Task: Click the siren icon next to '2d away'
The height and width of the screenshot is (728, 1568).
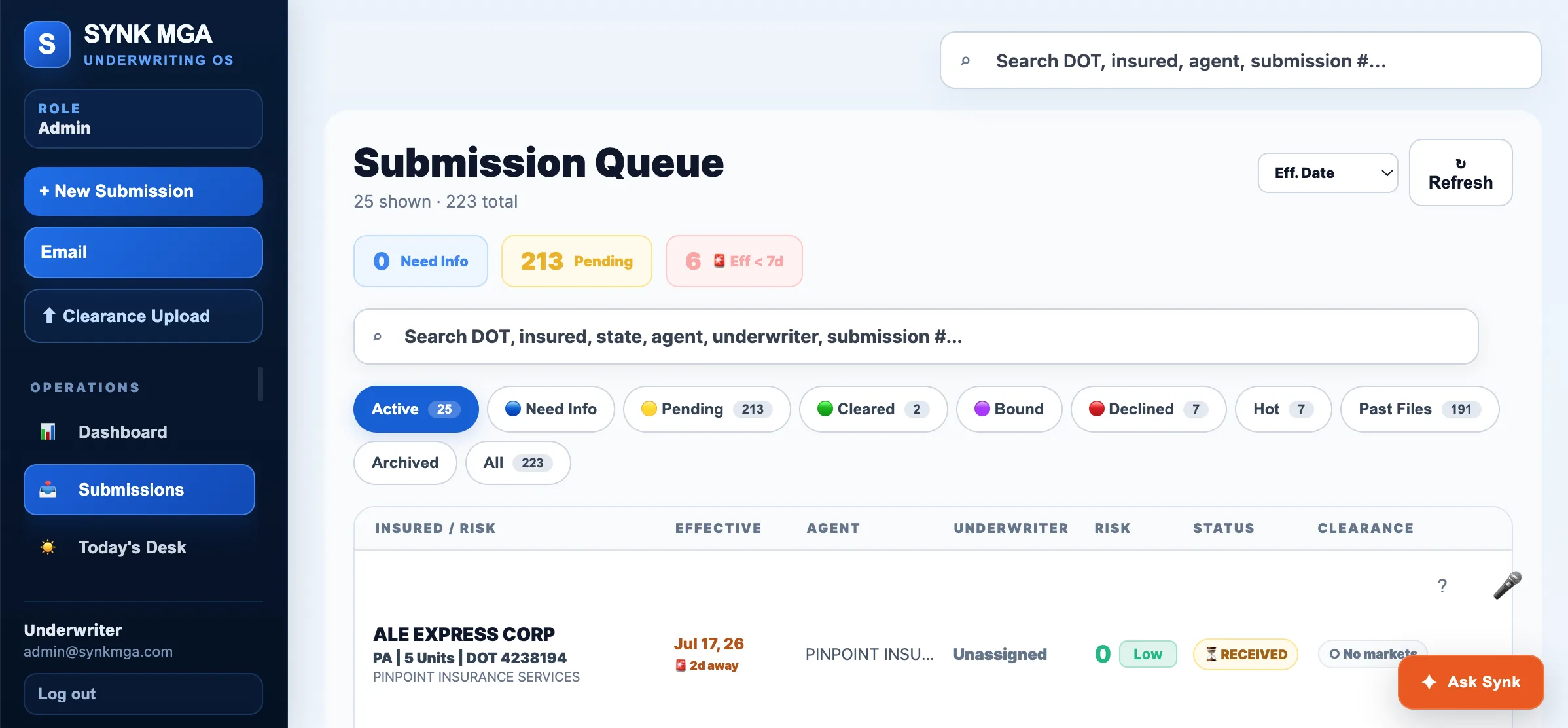Action: [681, 666]
